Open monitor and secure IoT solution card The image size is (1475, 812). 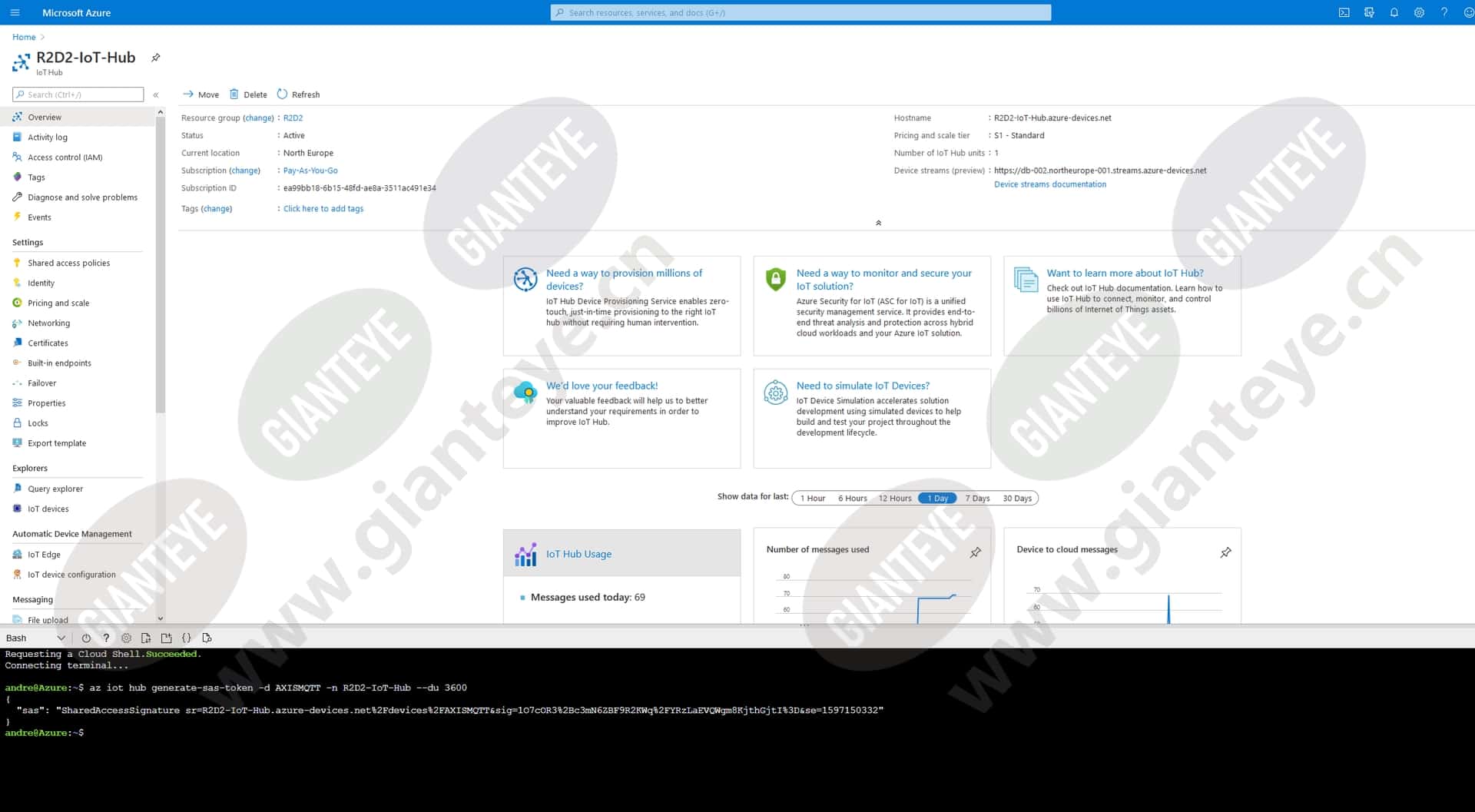(872, 306)
